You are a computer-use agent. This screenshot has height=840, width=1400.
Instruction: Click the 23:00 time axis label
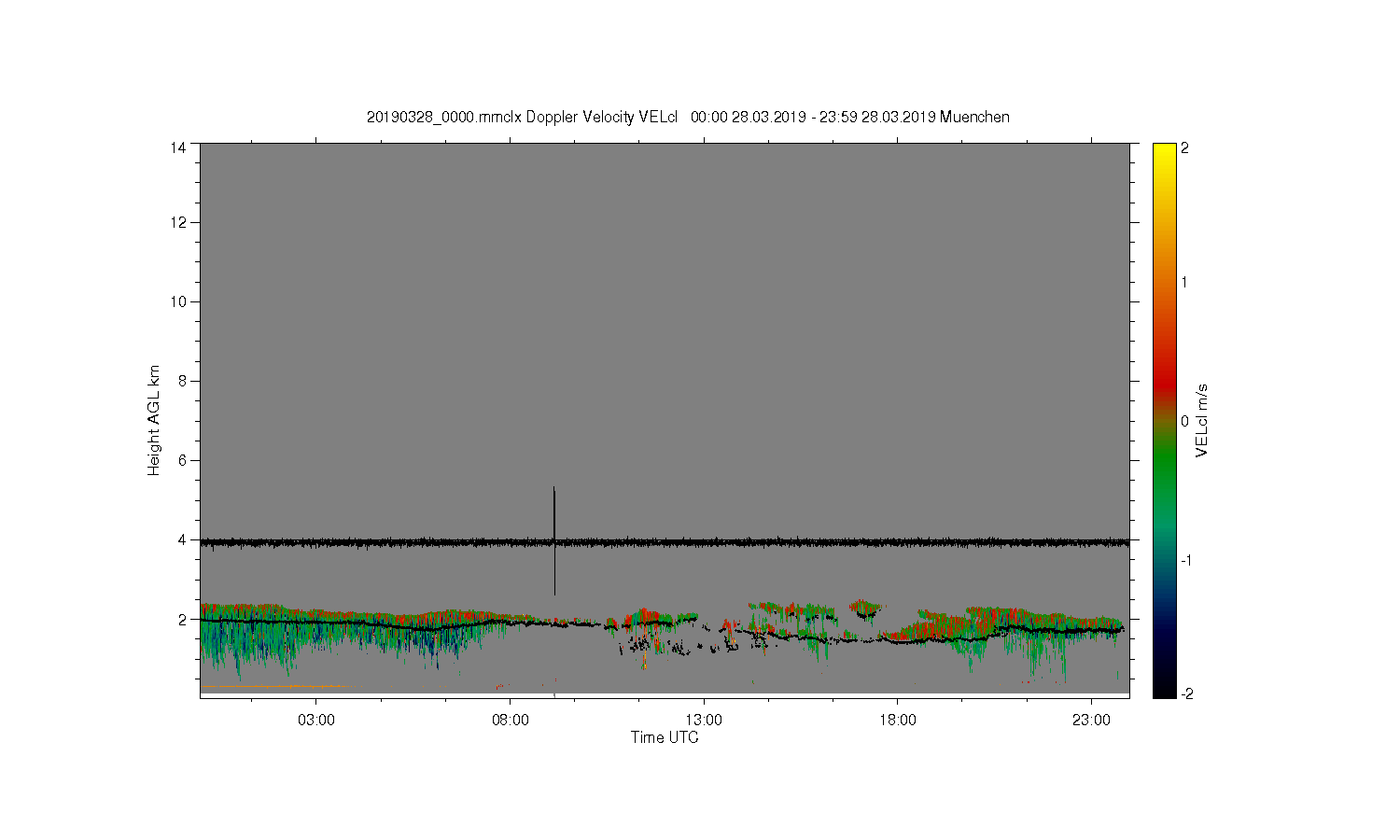[x=1091, y=721]
